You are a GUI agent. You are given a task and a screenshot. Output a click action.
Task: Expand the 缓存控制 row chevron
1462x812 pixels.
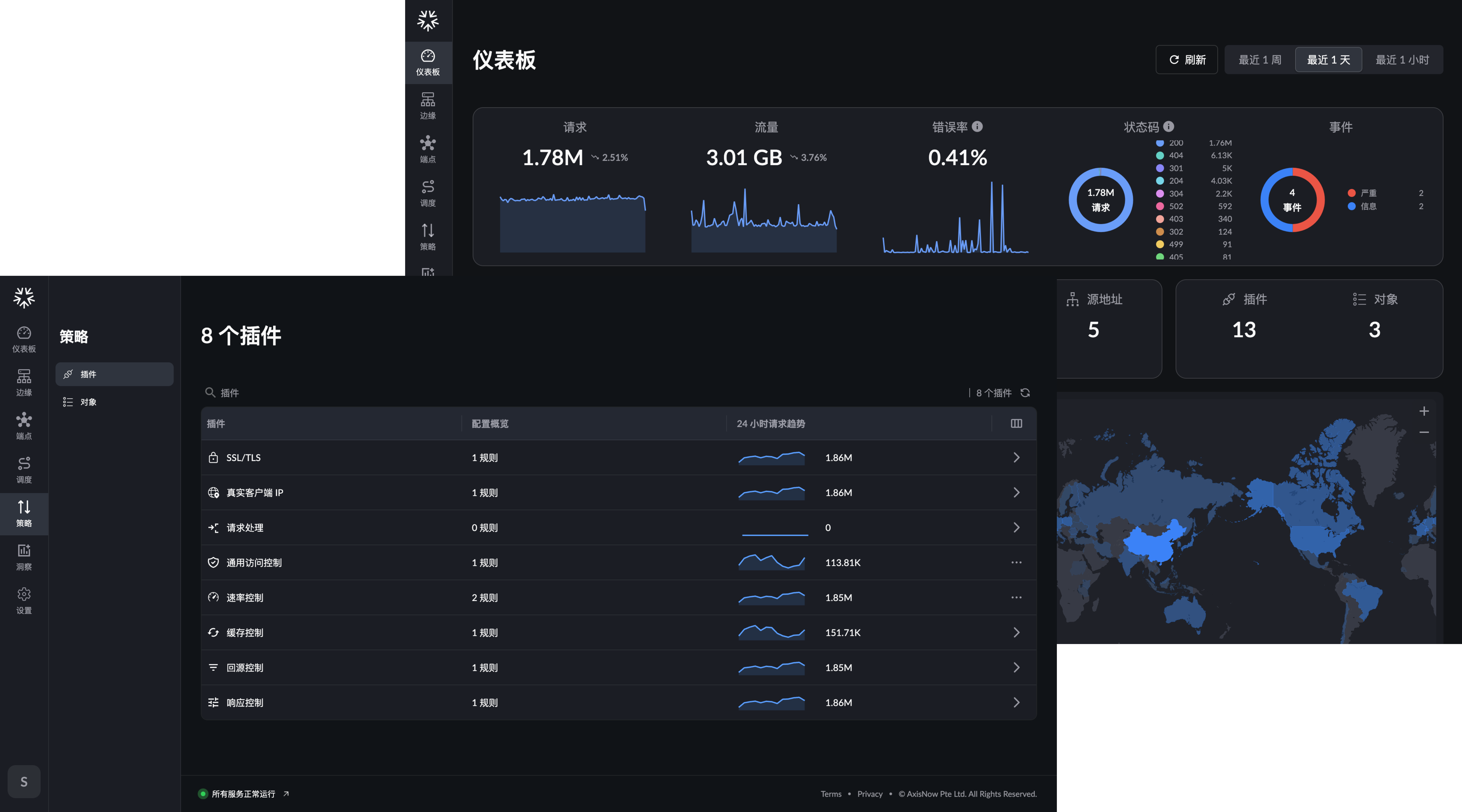coord(1017,632)
